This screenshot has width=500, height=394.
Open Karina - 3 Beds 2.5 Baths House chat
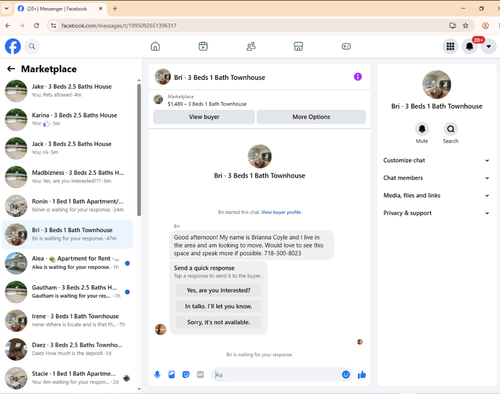pyautogui.click(x=68, y=119)
